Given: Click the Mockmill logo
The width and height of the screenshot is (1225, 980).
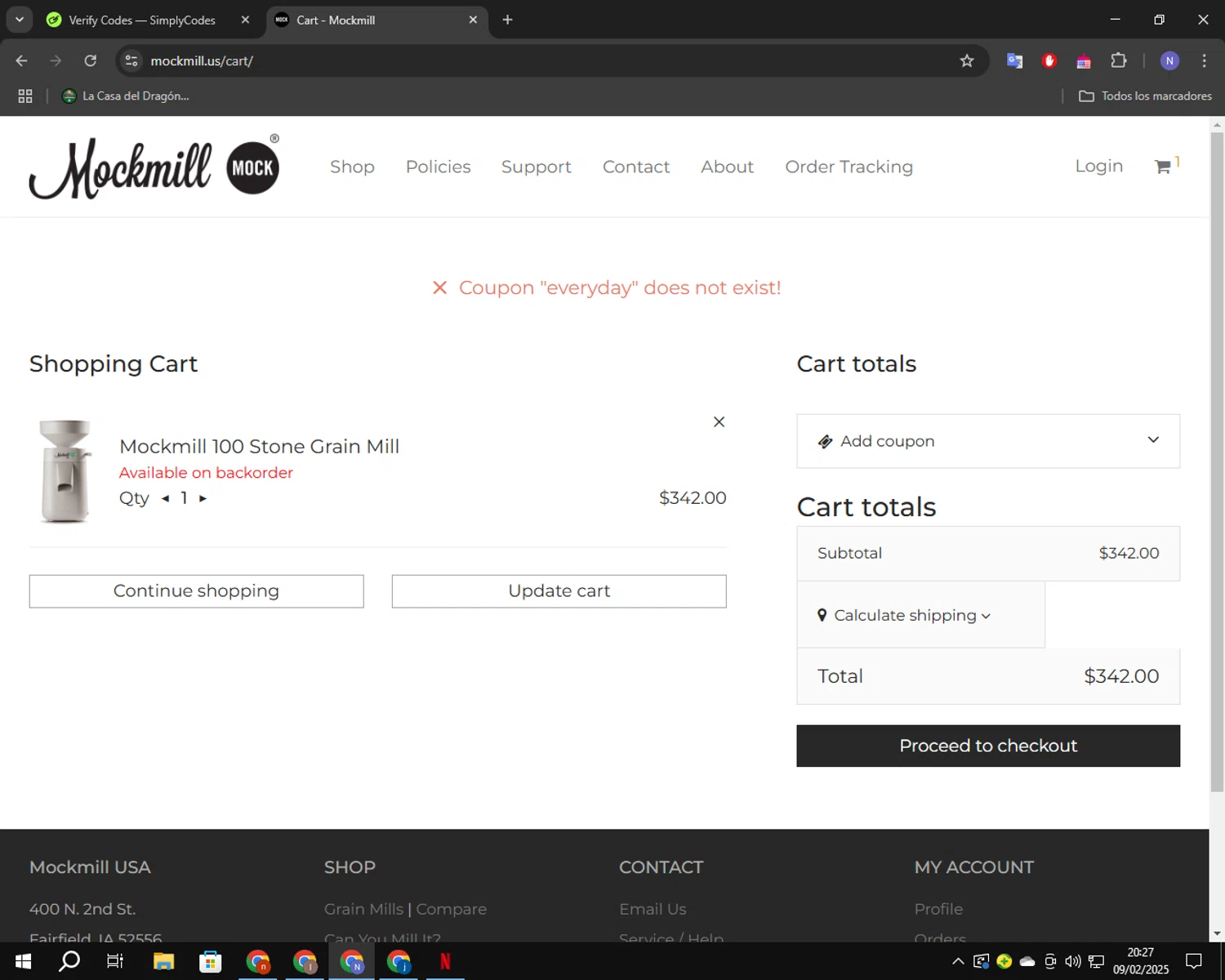Looking at the screenshot, I should tap(155, 167).
